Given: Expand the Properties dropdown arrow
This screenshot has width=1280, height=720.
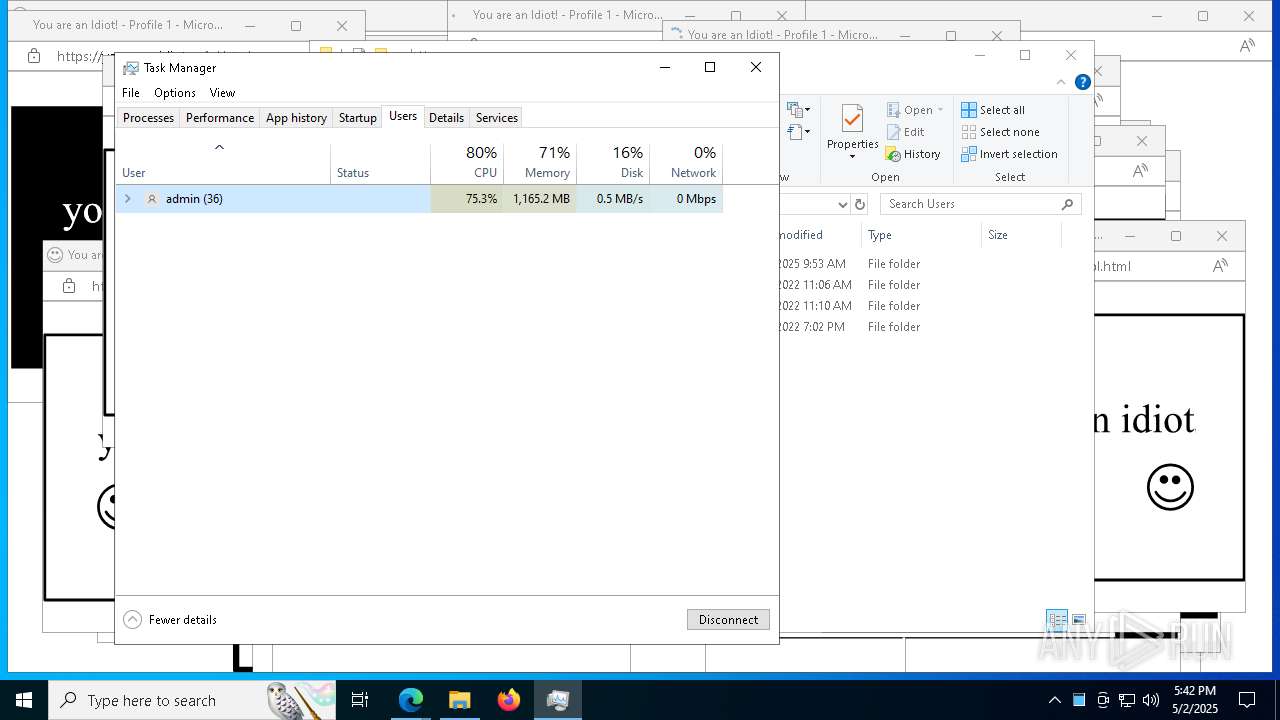Looking at the screenshot, I should [x=852, y=157].
